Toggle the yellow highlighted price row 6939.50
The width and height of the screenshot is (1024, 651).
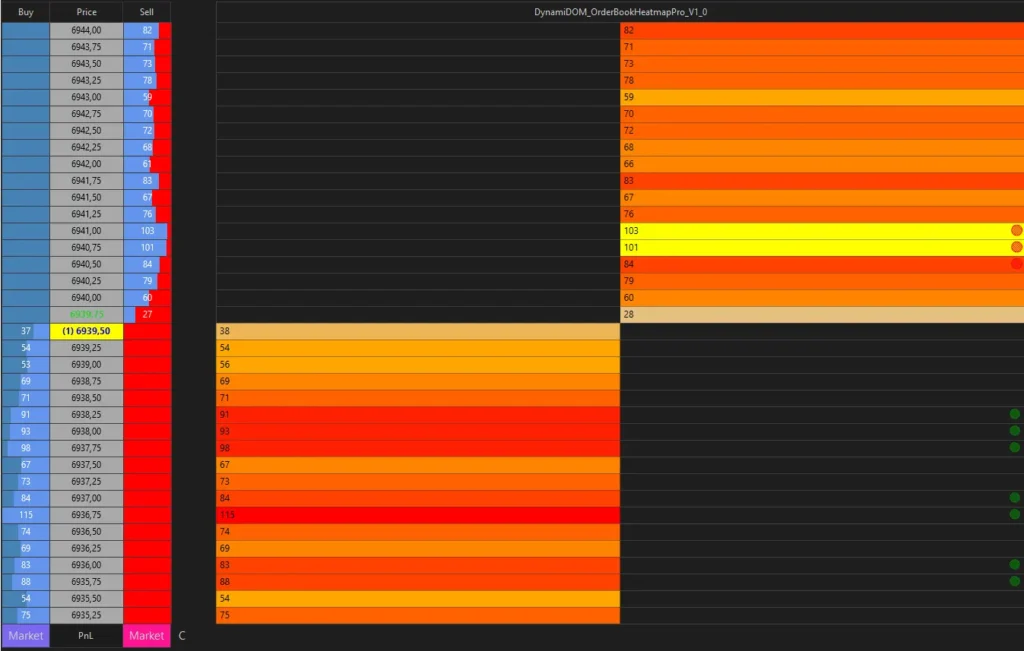coord(86,330)
